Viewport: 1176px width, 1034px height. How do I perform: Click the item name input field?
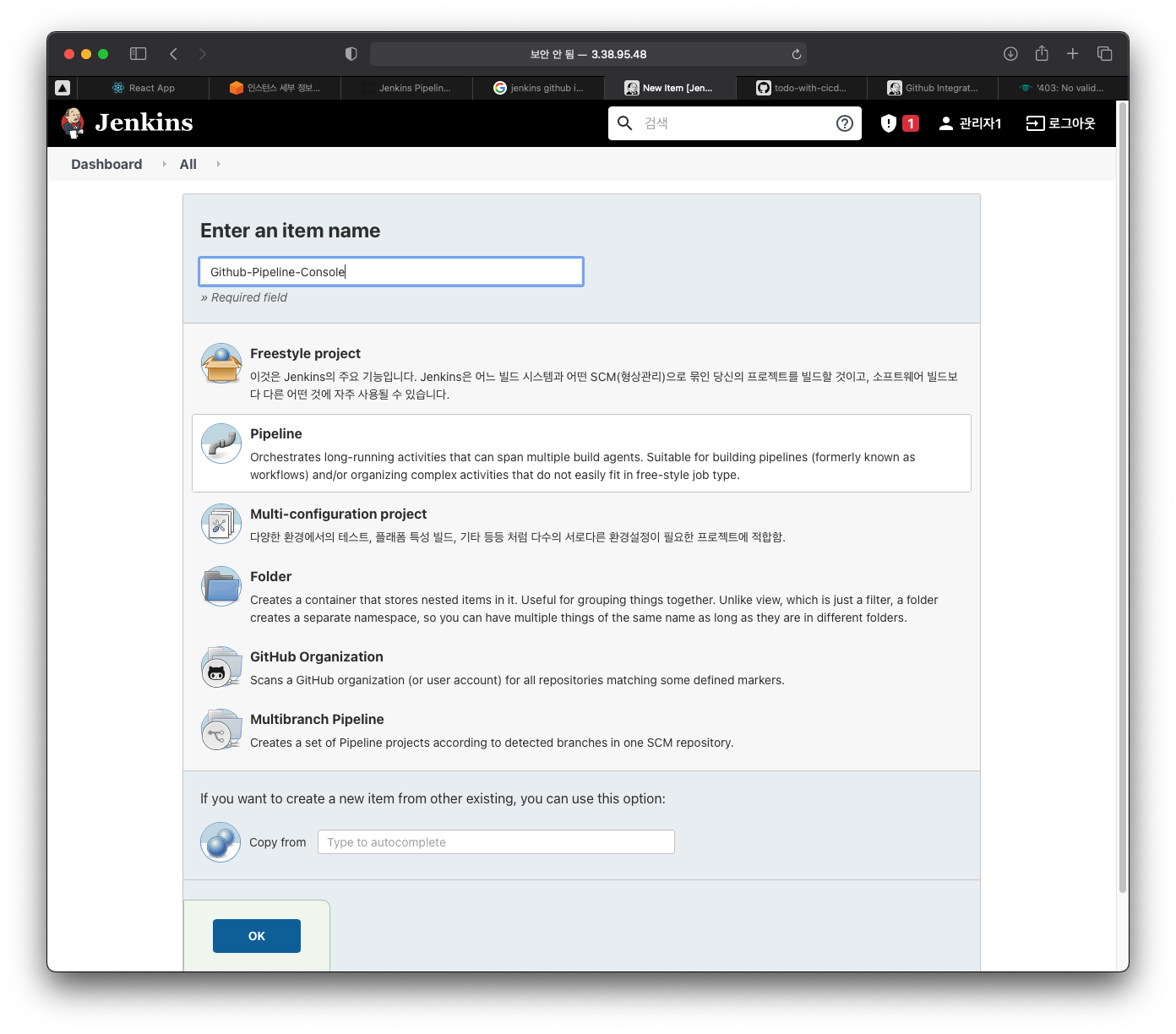click(x=391, y=272)
